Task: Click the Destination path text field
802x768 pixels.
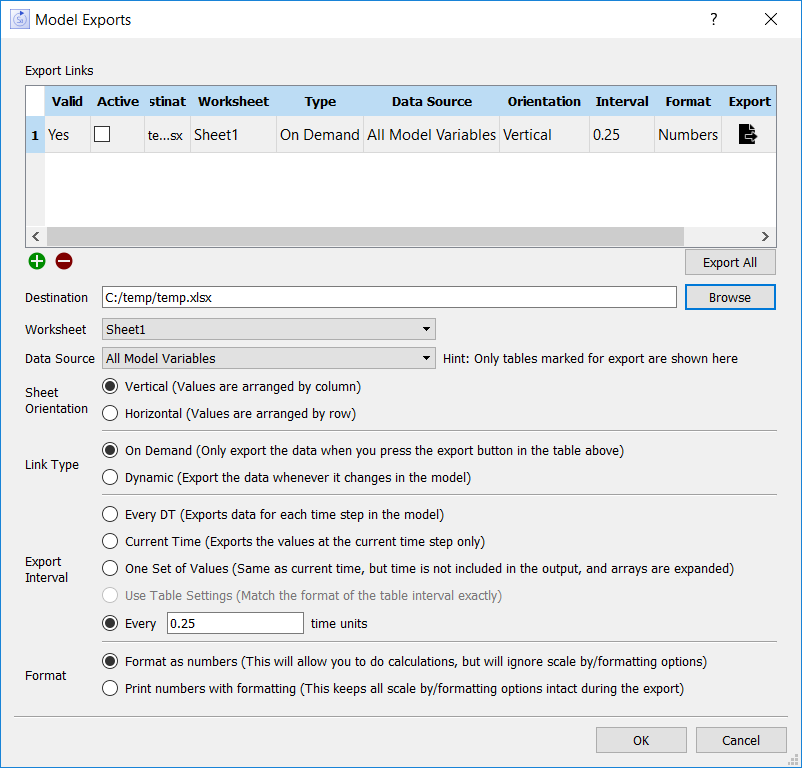Action: point(390,297)
